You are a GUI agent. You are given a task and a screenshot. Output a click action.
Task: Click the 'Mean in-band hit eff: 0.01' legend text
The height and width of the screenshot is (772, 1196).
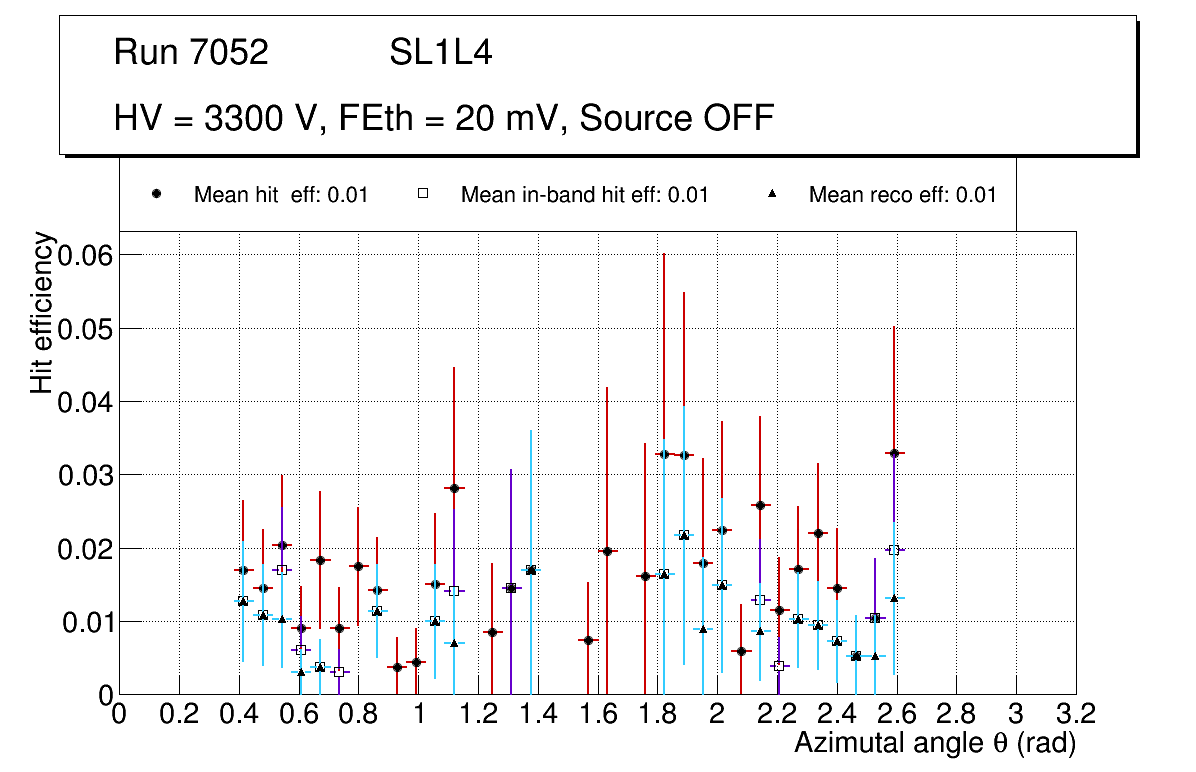point(584,195)
